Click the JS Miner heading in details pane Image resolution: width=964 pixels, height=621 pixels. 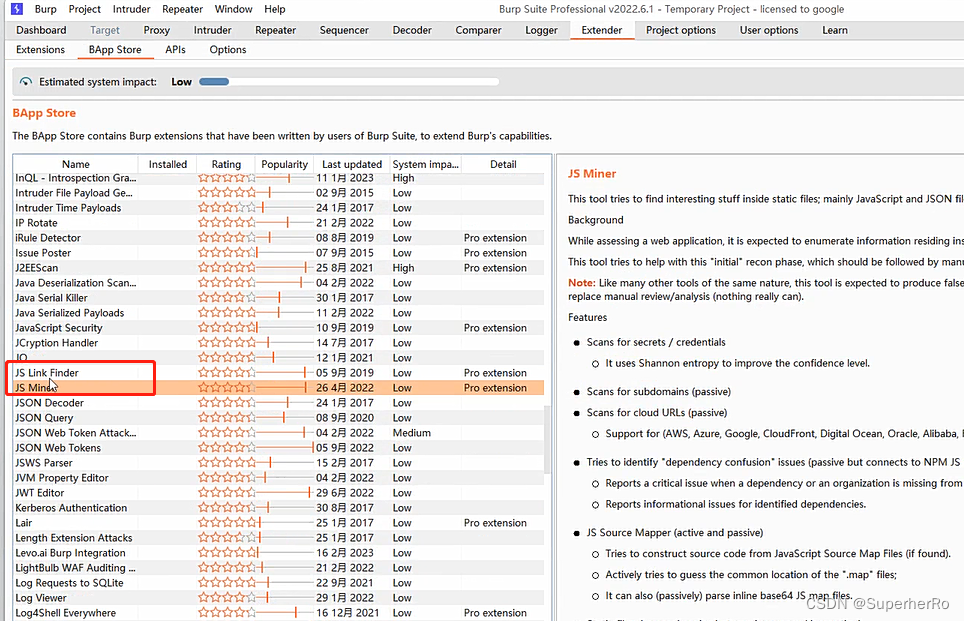click(x=591, y=174)
